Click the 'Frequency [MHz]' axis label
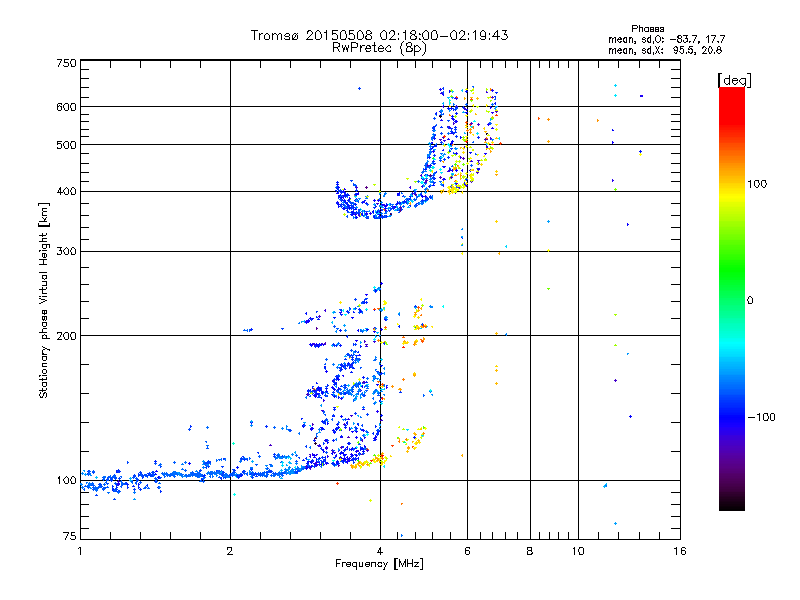The width and height of the screenshot is (800, 600). (x=379, y=564)
